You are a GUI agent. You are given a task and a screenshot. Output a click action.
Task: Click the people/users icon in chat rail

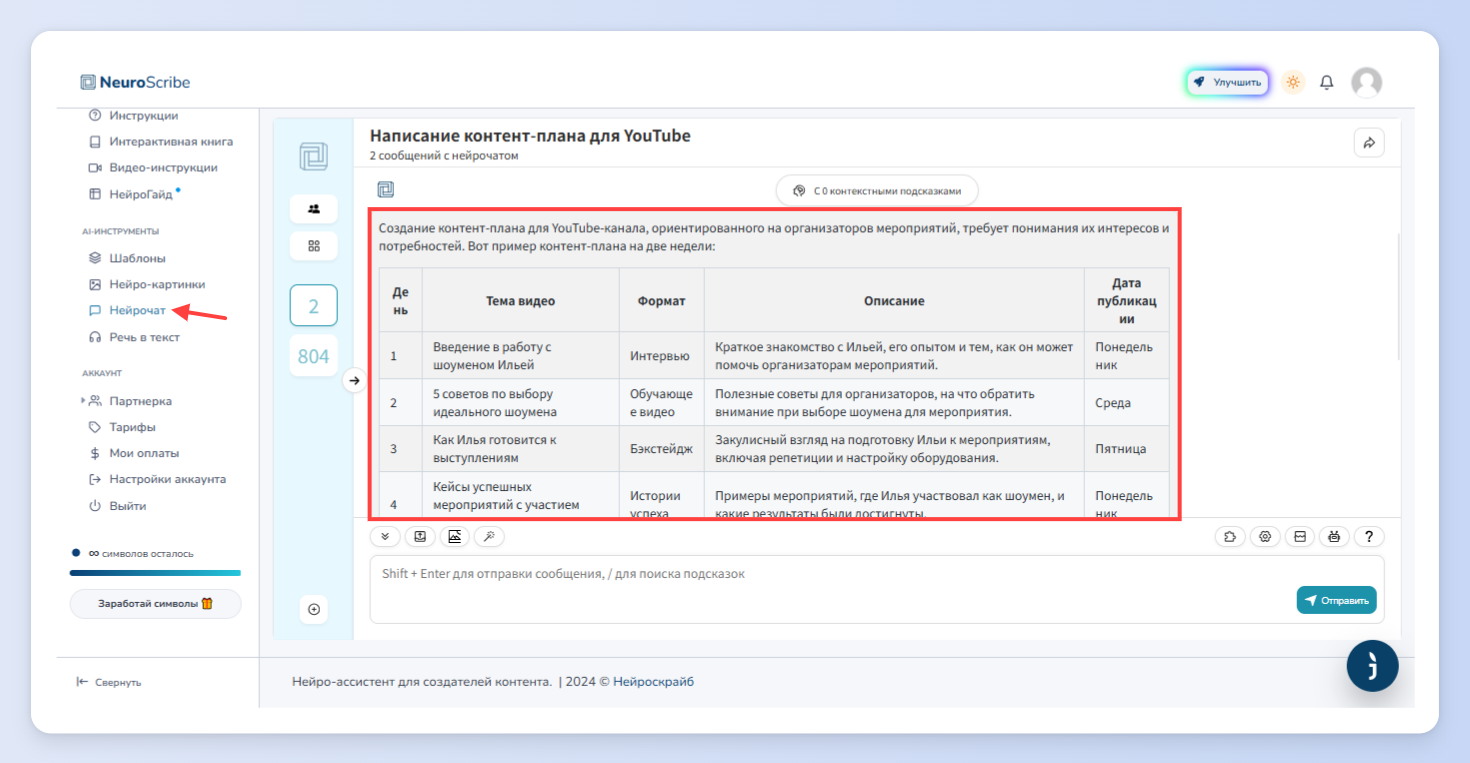pos(313,209)
